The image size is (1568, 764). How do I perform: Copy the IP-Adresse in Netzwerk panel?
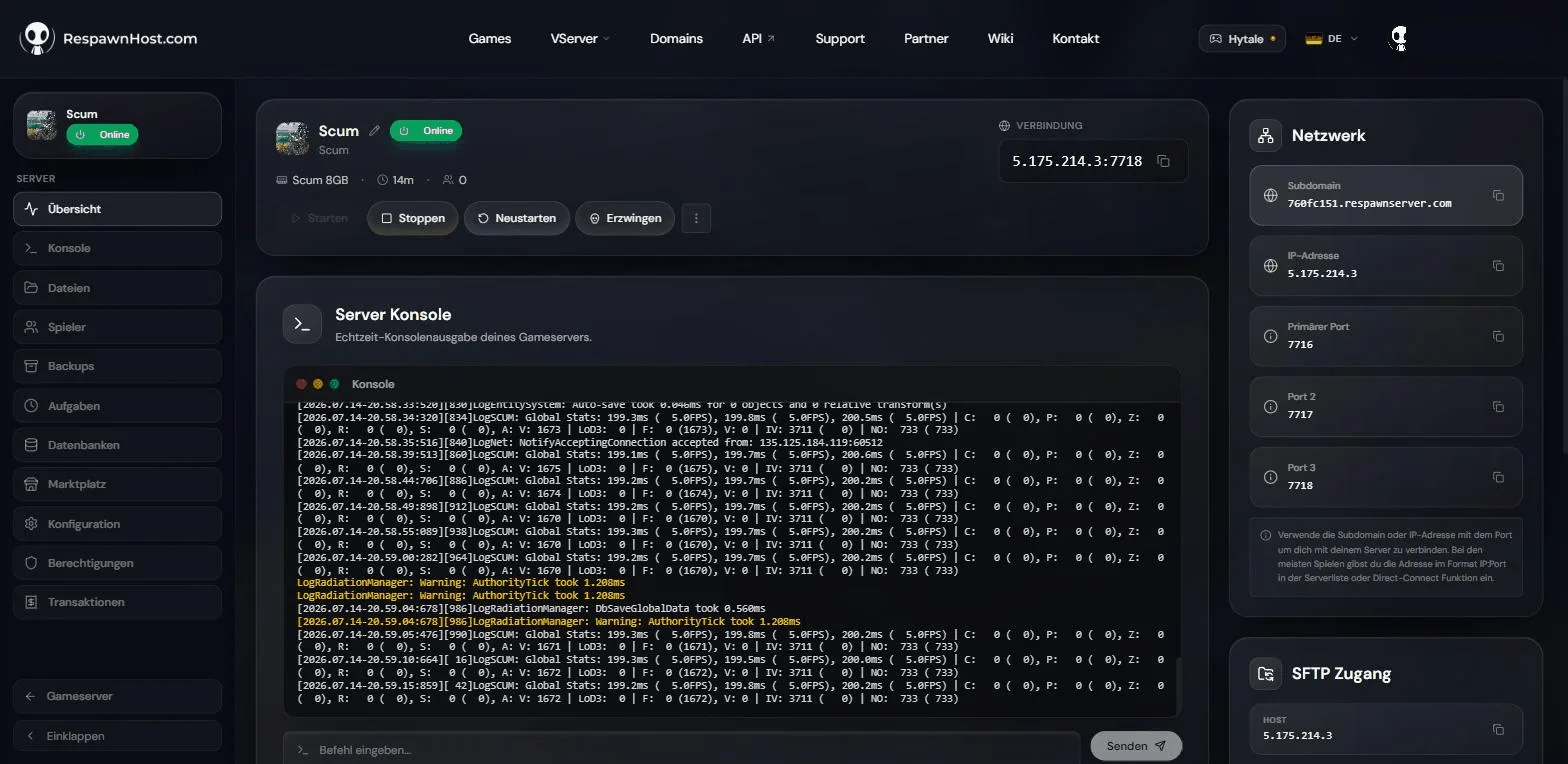(x=1498, y=265)
